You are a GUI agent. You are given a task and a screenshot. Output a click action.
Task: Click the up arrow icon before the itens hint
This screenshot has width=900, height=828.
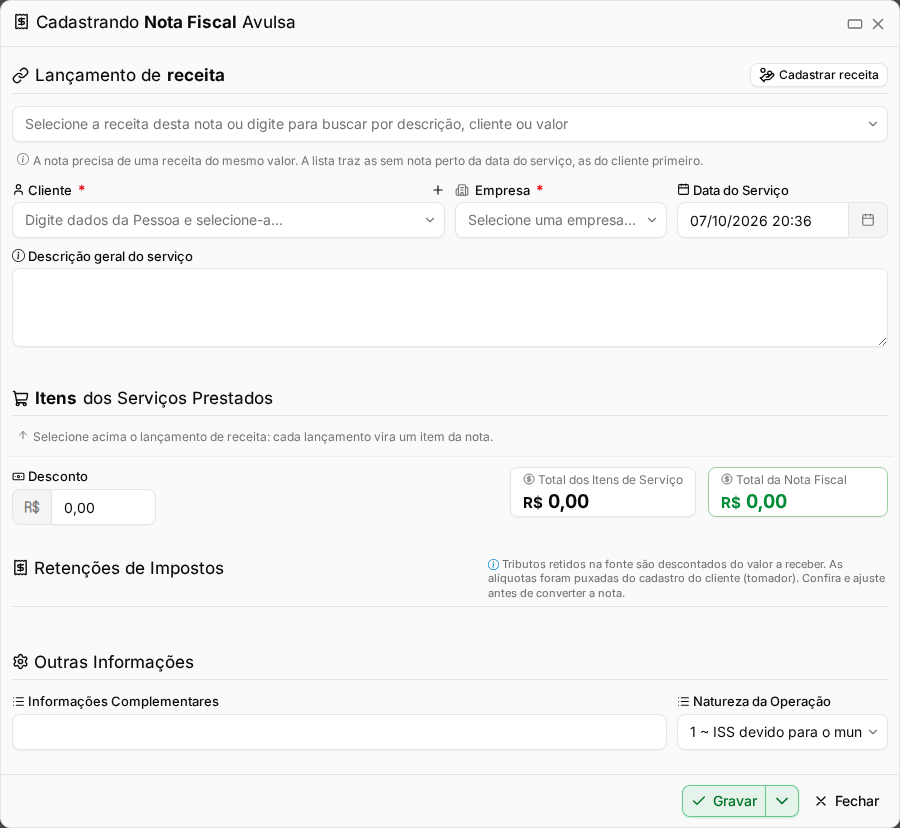[x=23, y=436]
